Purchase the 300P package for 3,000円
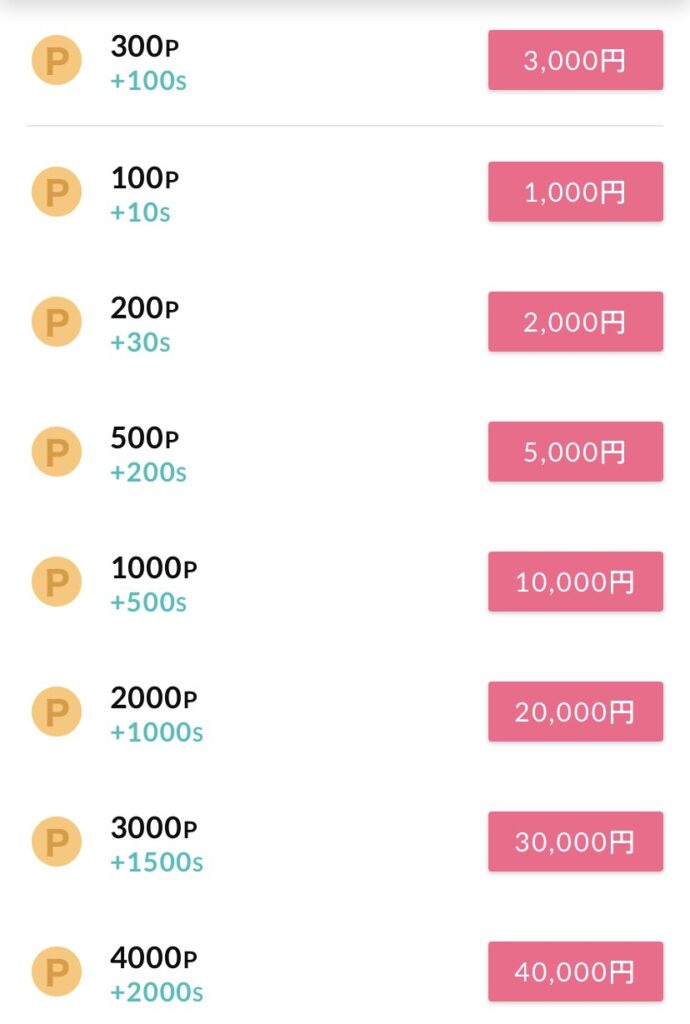The image size is (690, 1024). pyautogui.click(x=575, y=60)
